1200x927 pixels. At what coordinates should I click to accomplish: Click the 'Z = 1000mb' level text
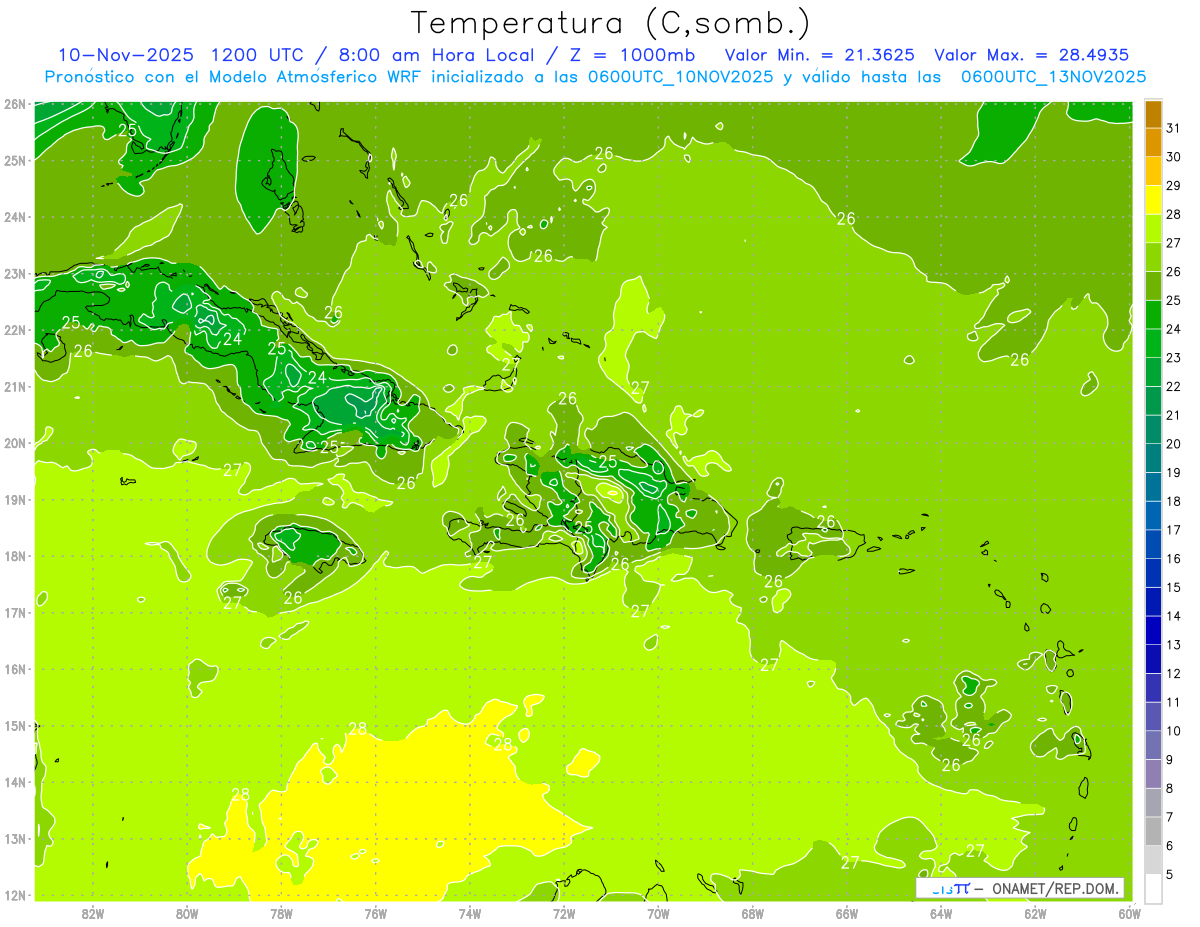pos(632,55)
